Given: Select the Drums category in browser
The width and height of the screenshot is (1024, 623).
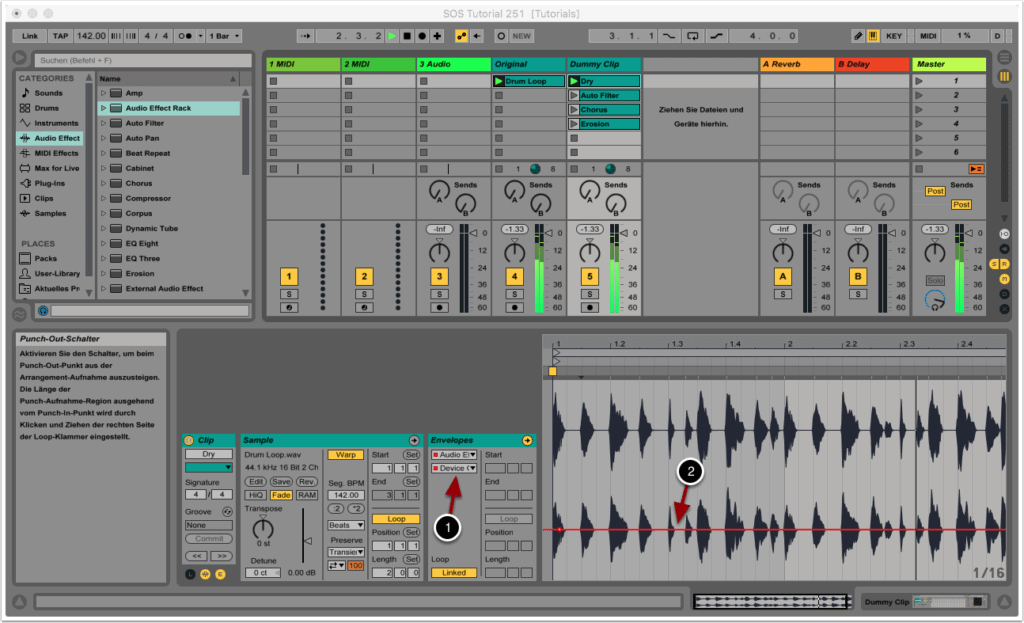Looking at the screenshot, I should click(x=47, y=108).
